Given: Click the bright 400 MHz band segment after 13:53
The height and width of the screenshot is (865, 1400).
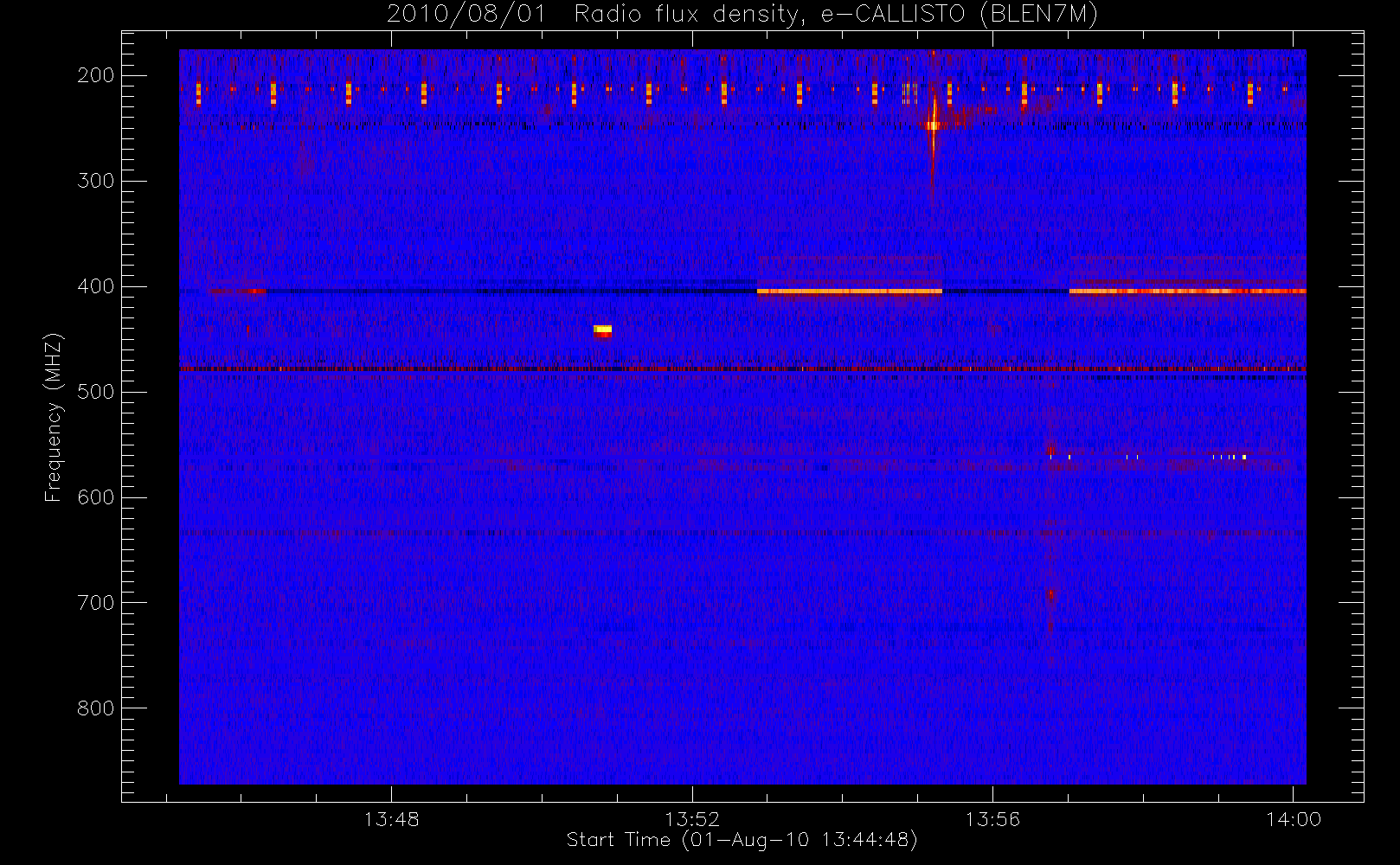Looking at the screenshot, I should tap(850, 292).
